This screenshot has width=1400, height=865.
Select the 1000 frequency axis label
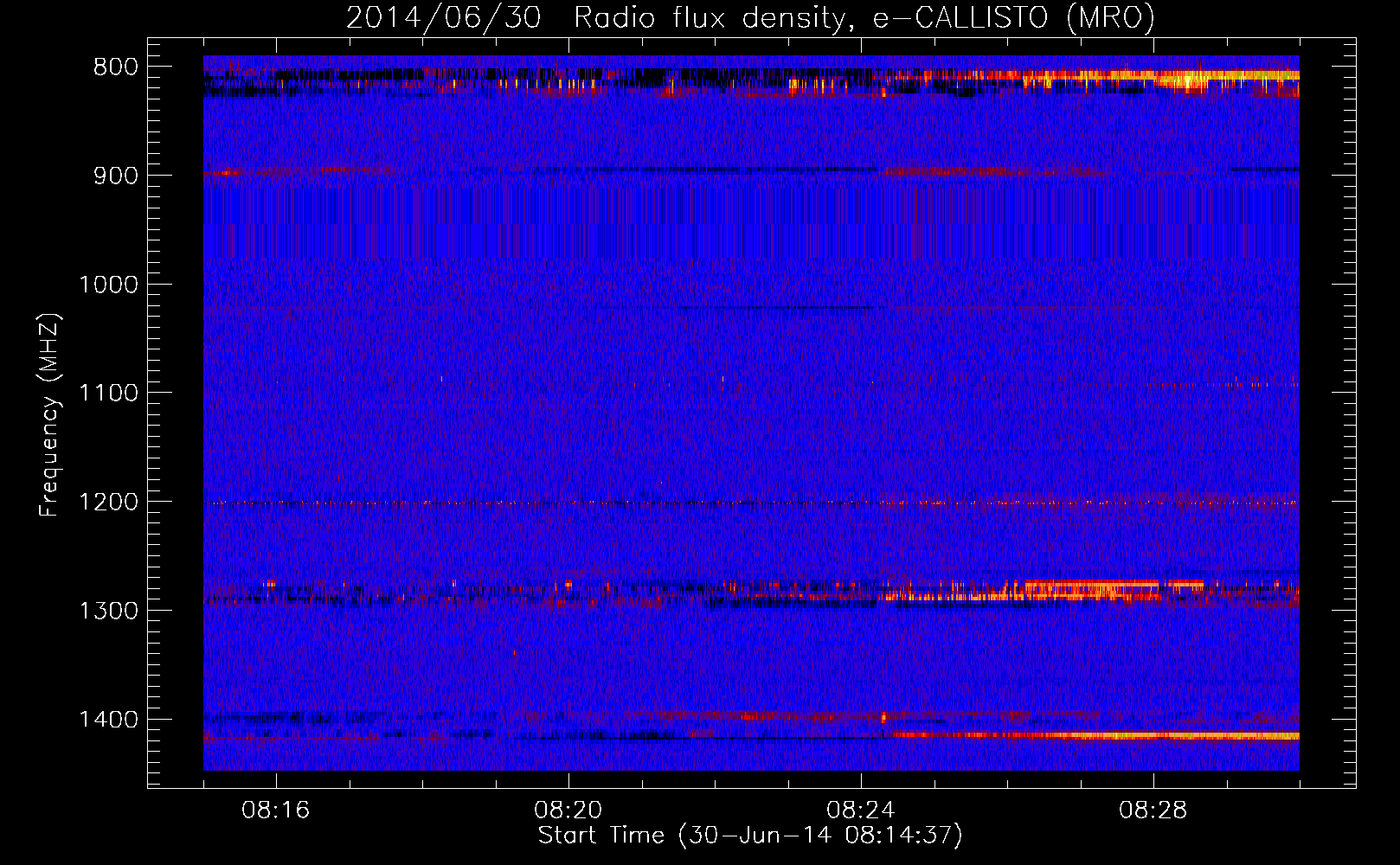[x=108, y=285]
